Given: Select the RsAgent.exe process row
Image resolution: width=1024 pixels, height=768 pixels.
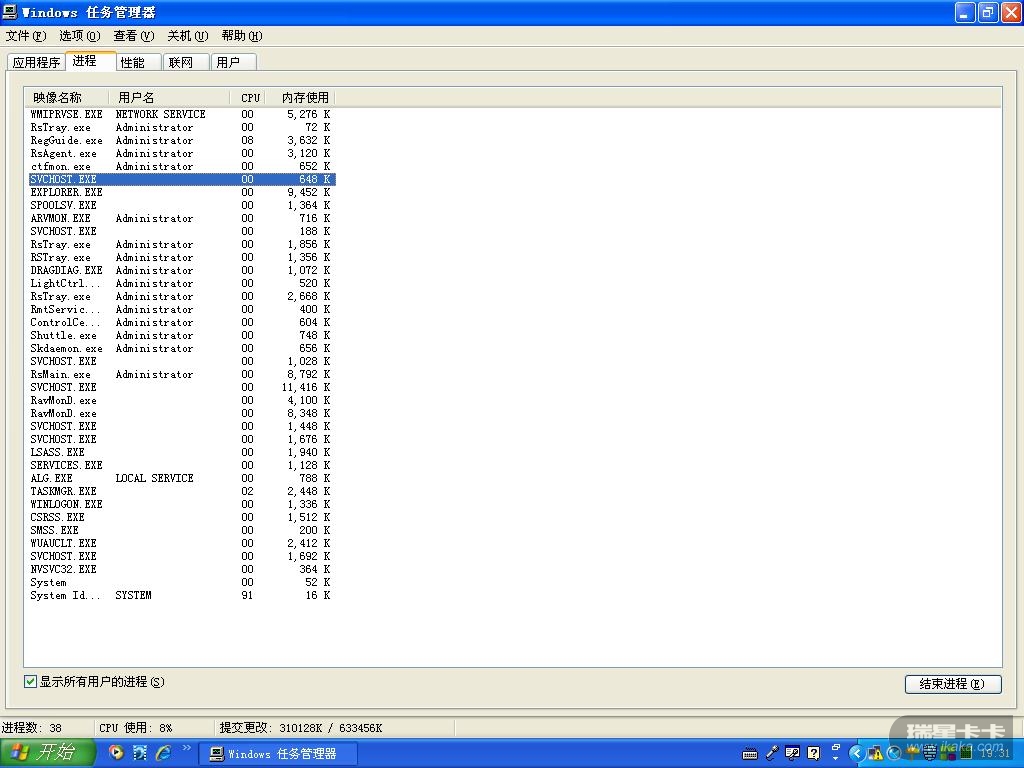Looking at the screenshot, I should coord(182,153).
